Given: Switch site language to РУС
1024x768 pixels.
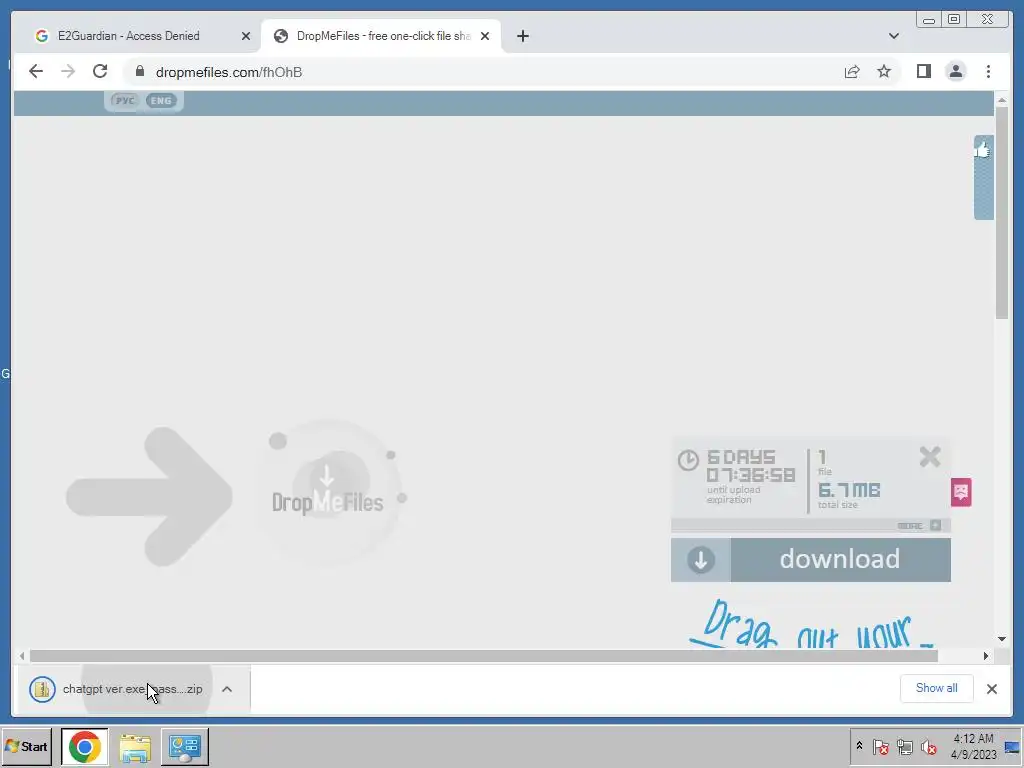Looking at the screenshot, I should pyautogui.click(x=124, y=101).
